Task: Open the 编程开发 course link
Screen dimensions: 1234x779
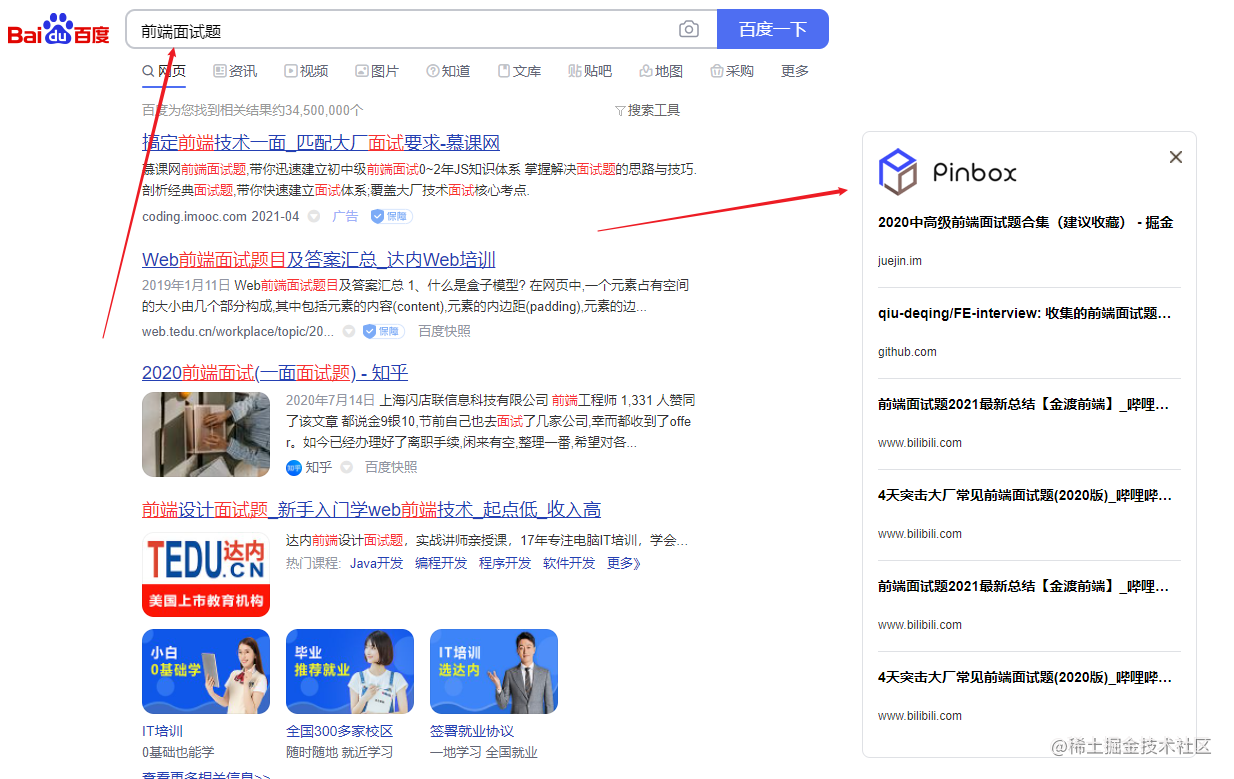Action: pyautogui.click(x=441, y=563)
